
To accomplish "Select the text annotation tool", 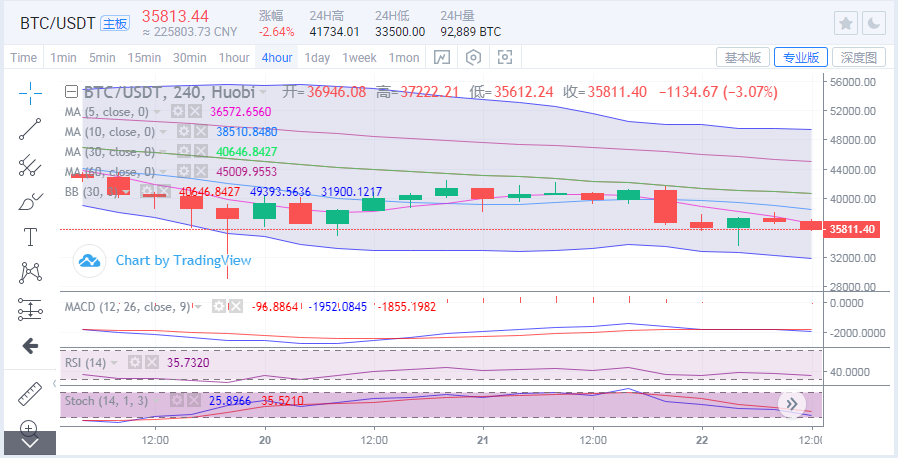I will (x=30, y=237).
